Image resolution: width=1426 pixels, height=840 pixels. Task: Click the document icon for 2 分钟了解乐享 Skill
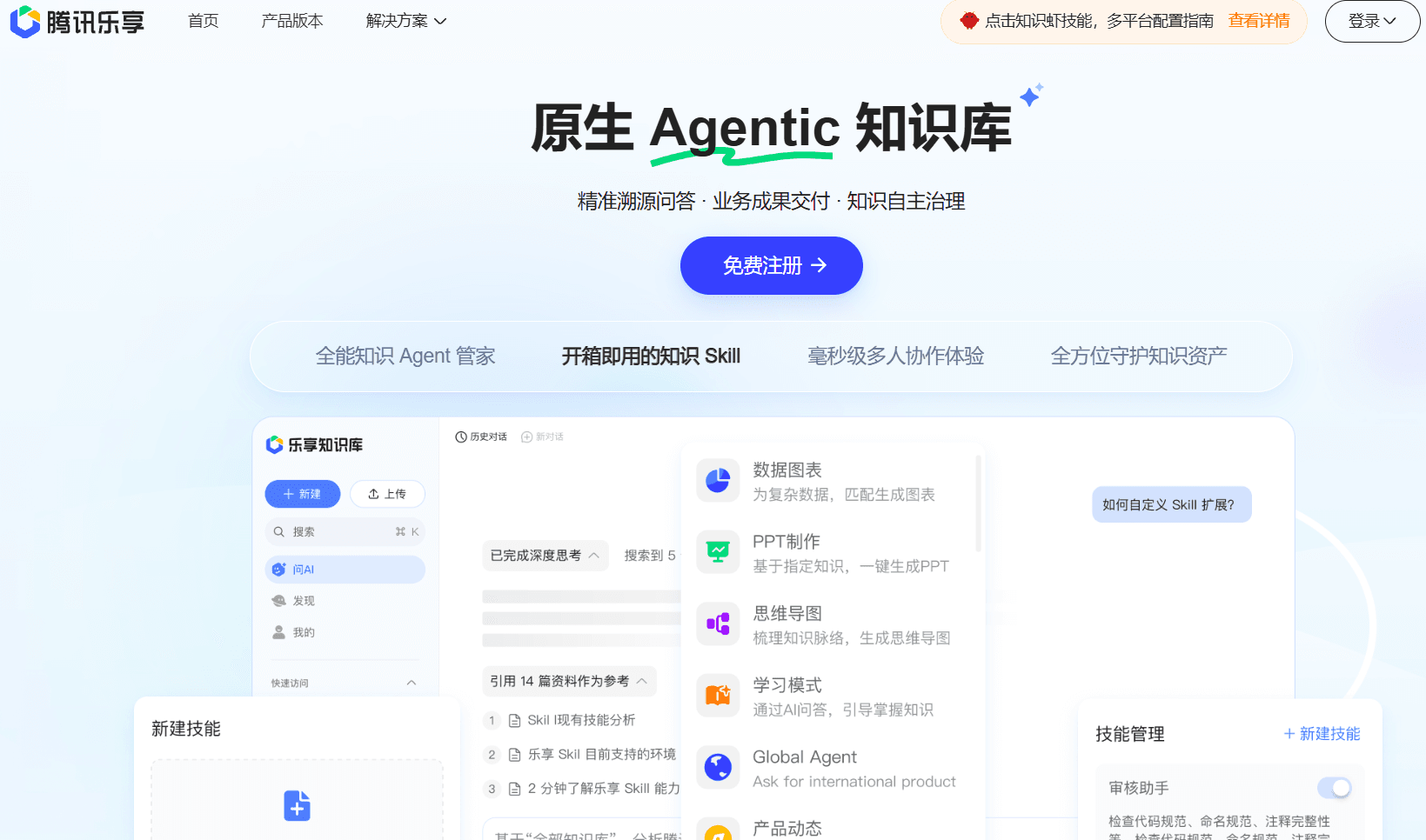514,789
